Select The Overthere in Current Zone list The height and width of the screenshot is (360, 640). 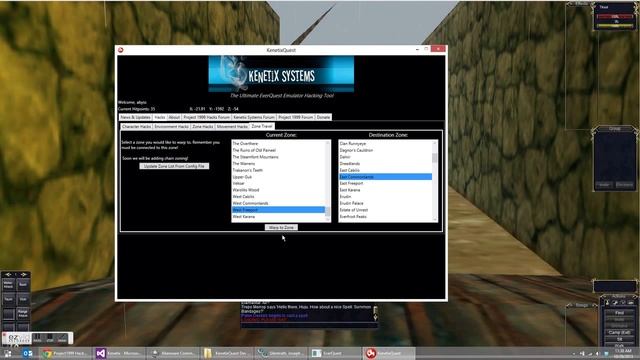coord(278,144)
